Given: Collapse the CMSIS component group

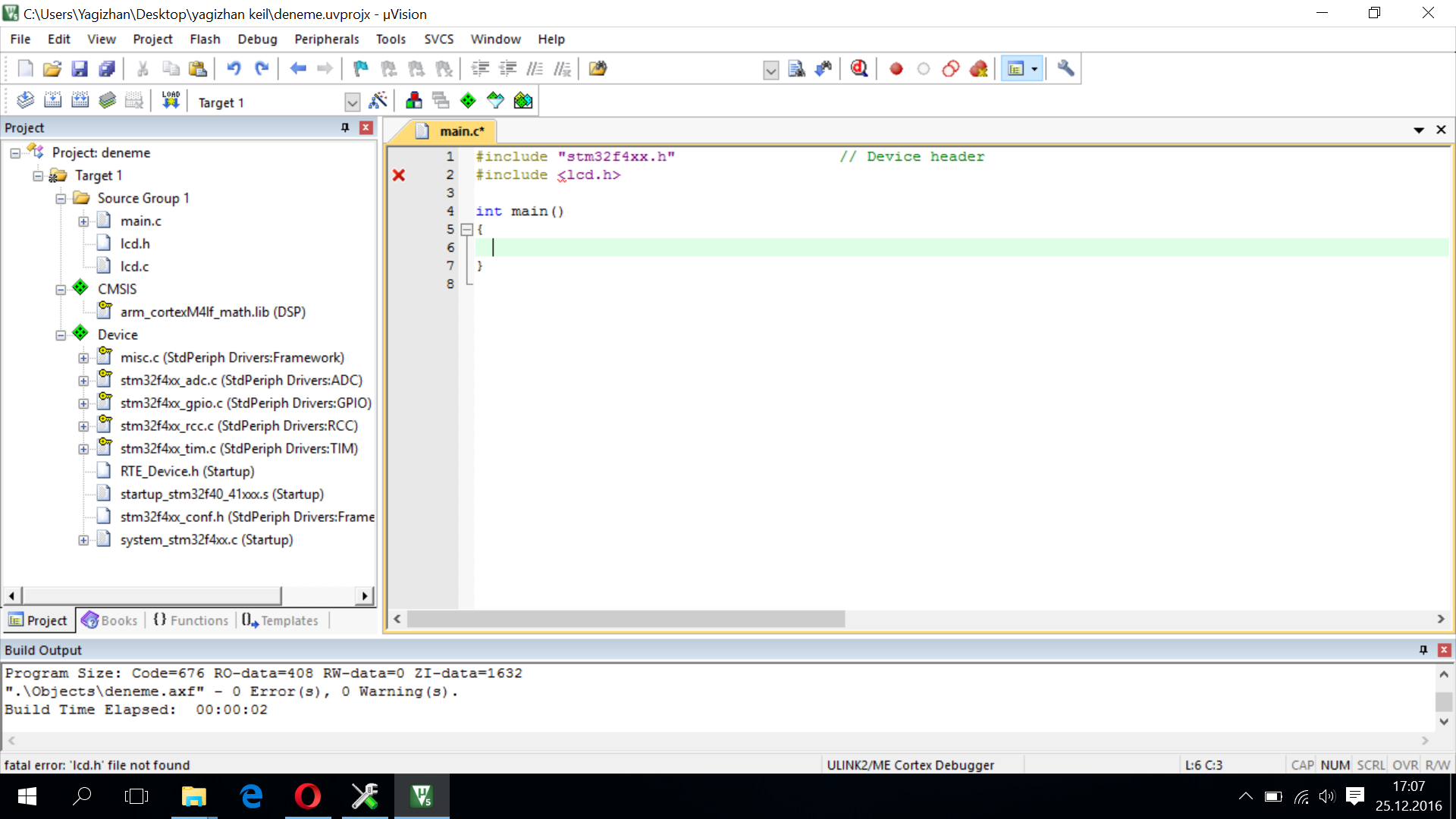Looking at the screenshot, I should 61,290.
